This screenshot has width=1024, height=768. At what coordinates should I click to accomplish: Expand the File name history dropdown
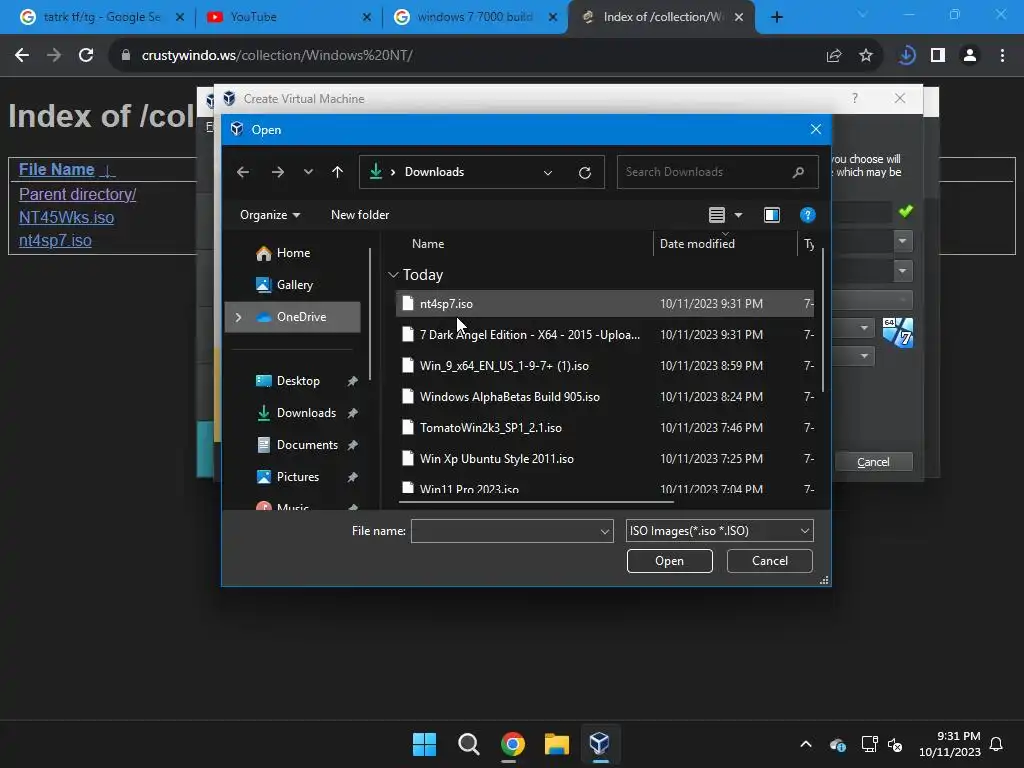(605, 532)
